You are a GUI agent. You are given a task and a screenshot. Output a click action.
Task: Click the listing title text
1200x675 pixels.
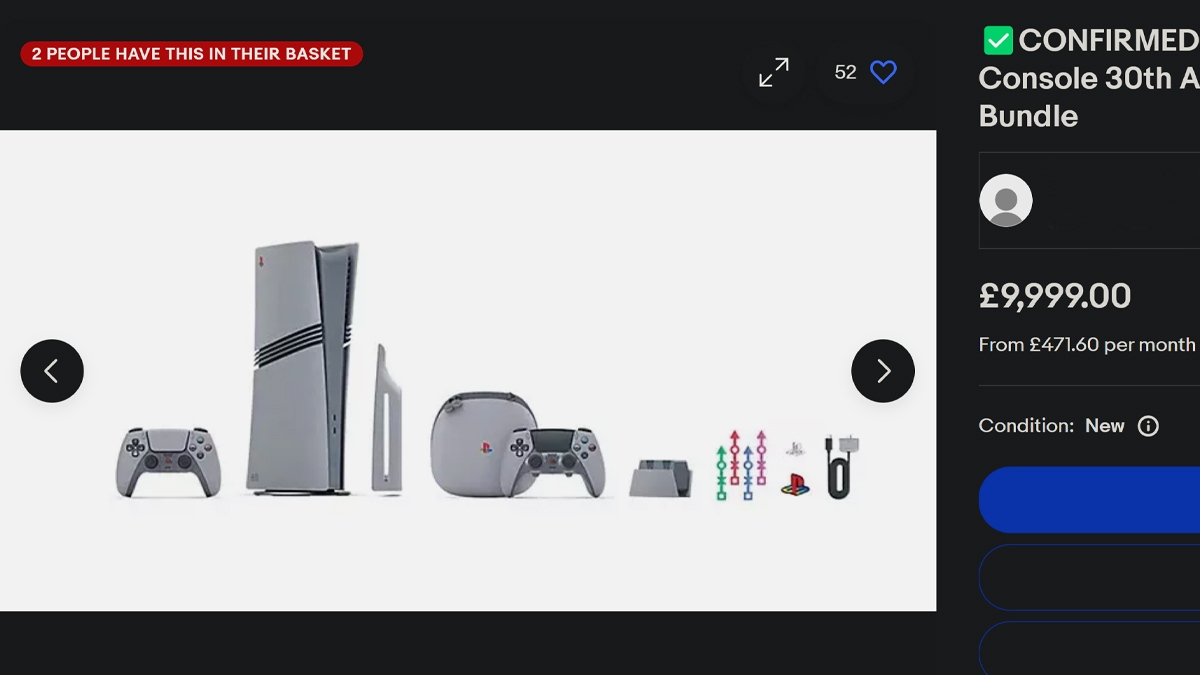1089,78
